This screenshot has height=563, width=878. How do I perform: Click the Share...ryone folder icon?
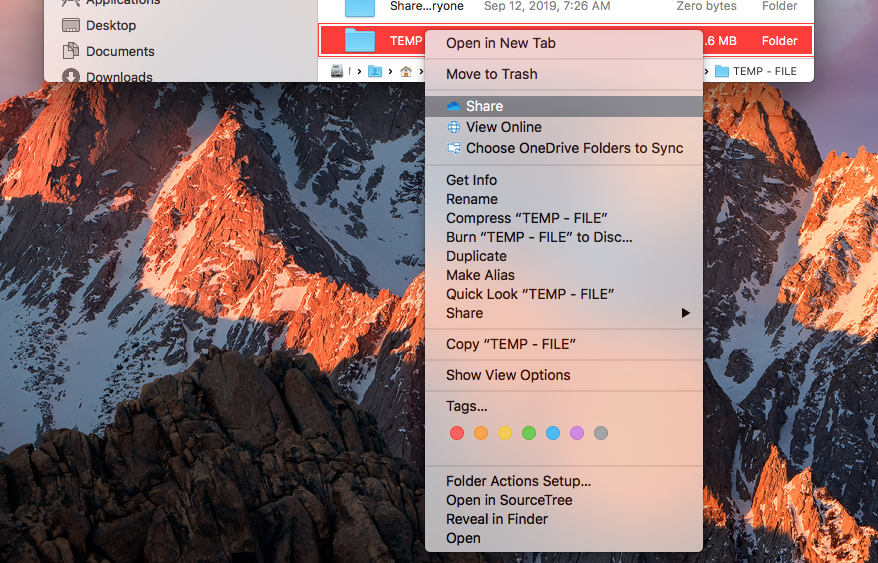point(359,7)
